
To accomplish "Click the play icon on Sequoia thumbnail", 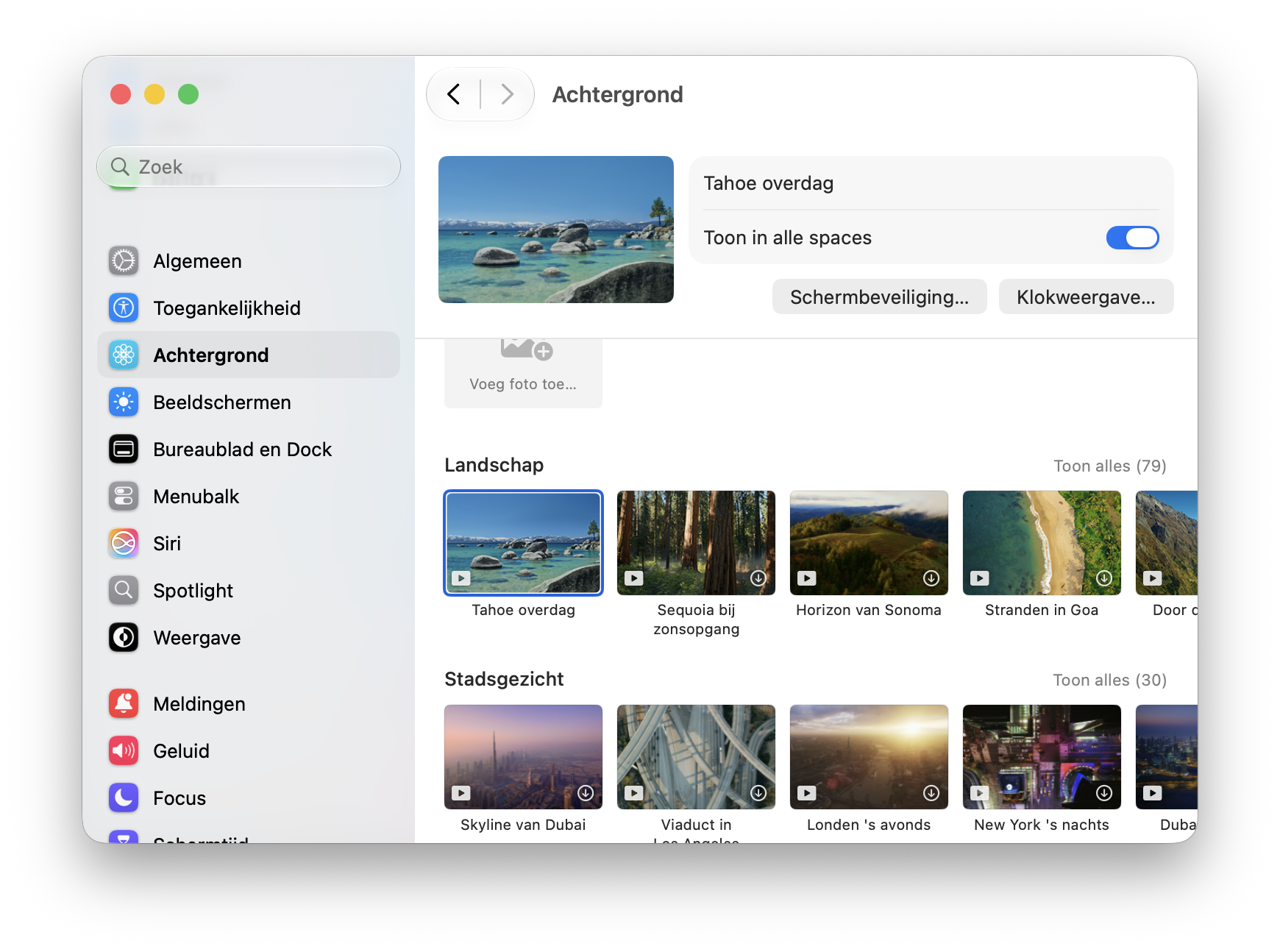I will (x=634, y=578).
